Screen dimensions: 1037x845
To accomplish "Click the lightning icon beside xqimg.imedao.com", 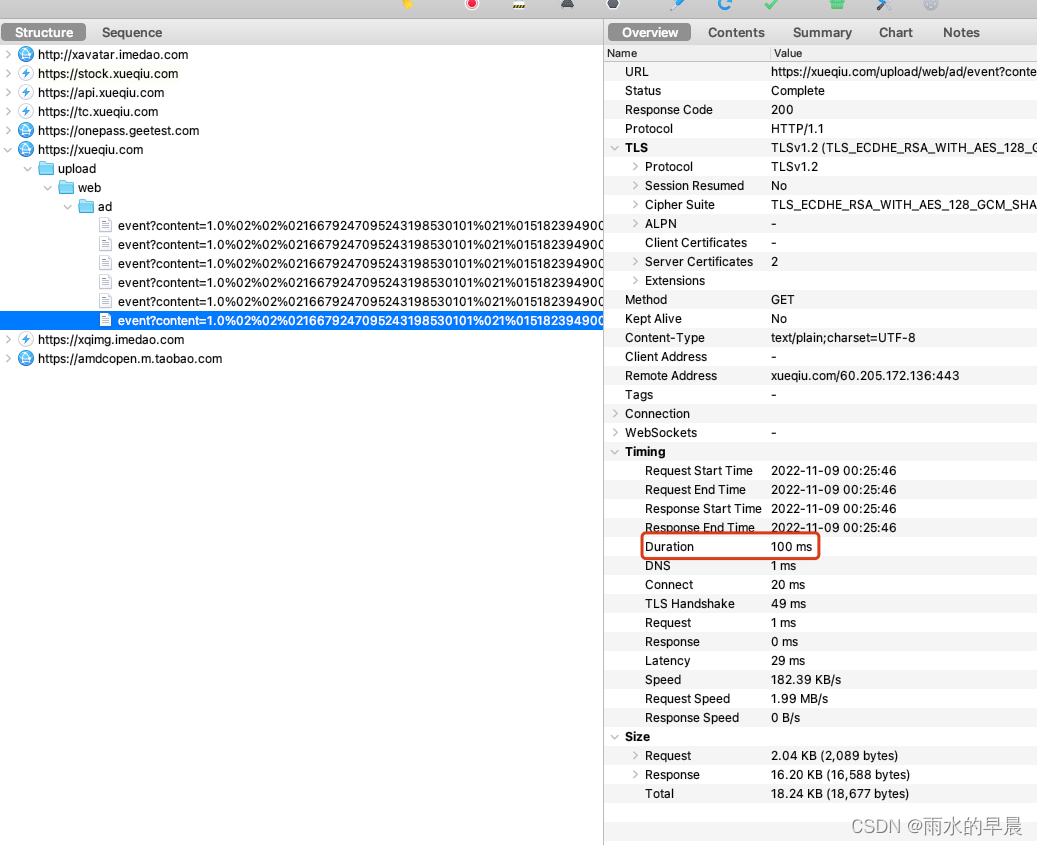I will point(26,339).
